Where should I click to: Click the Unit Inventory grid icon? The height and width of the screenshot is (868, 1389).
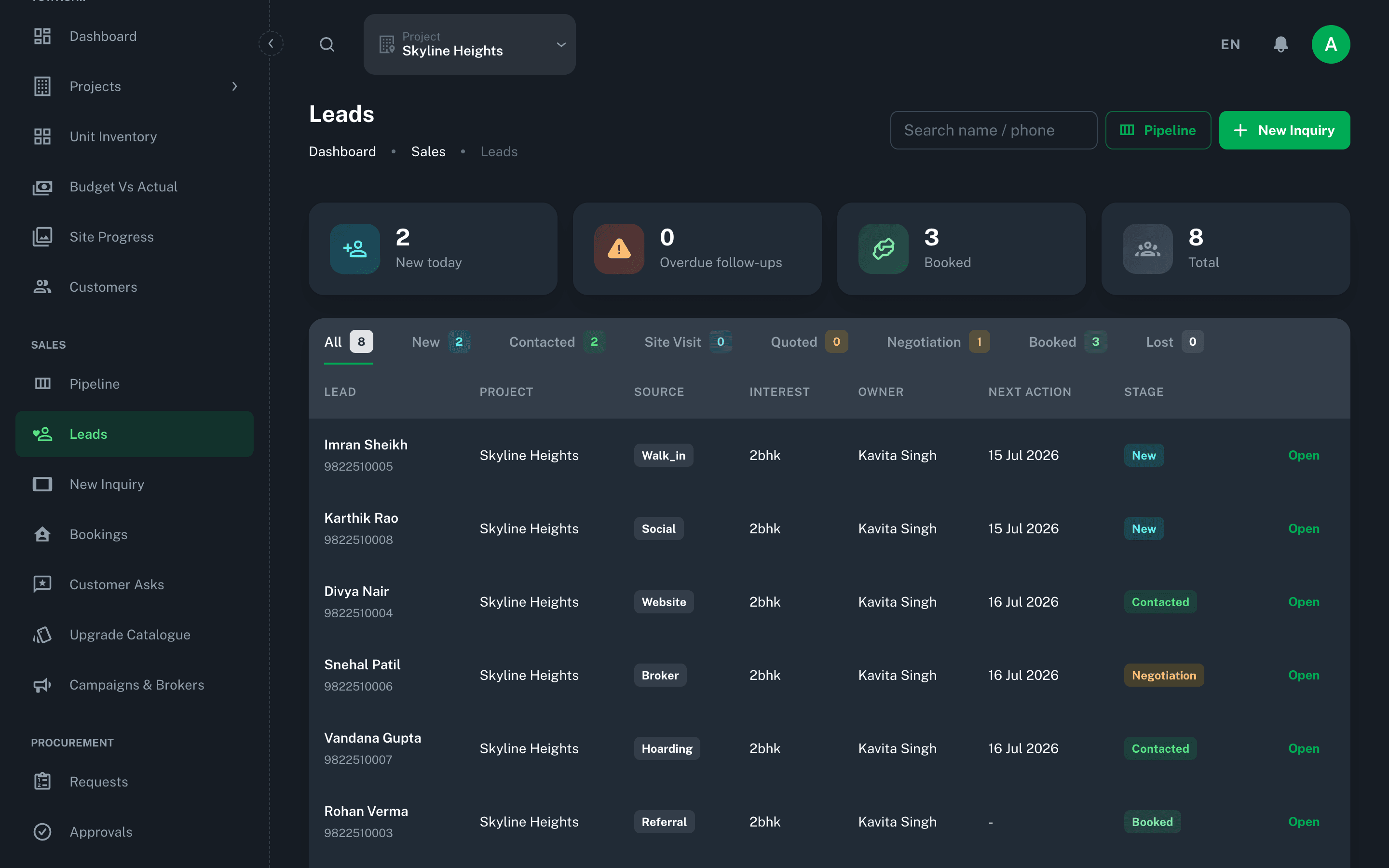tap(42, 136)
